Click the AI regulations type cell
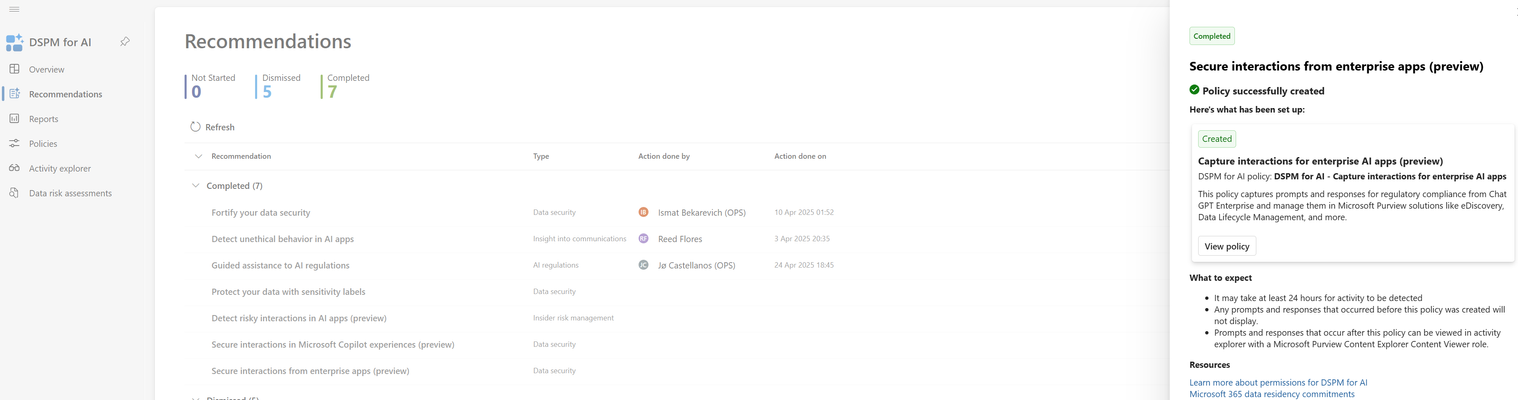The width and height of the screenshot is (1518, 400). coord(556,265)
